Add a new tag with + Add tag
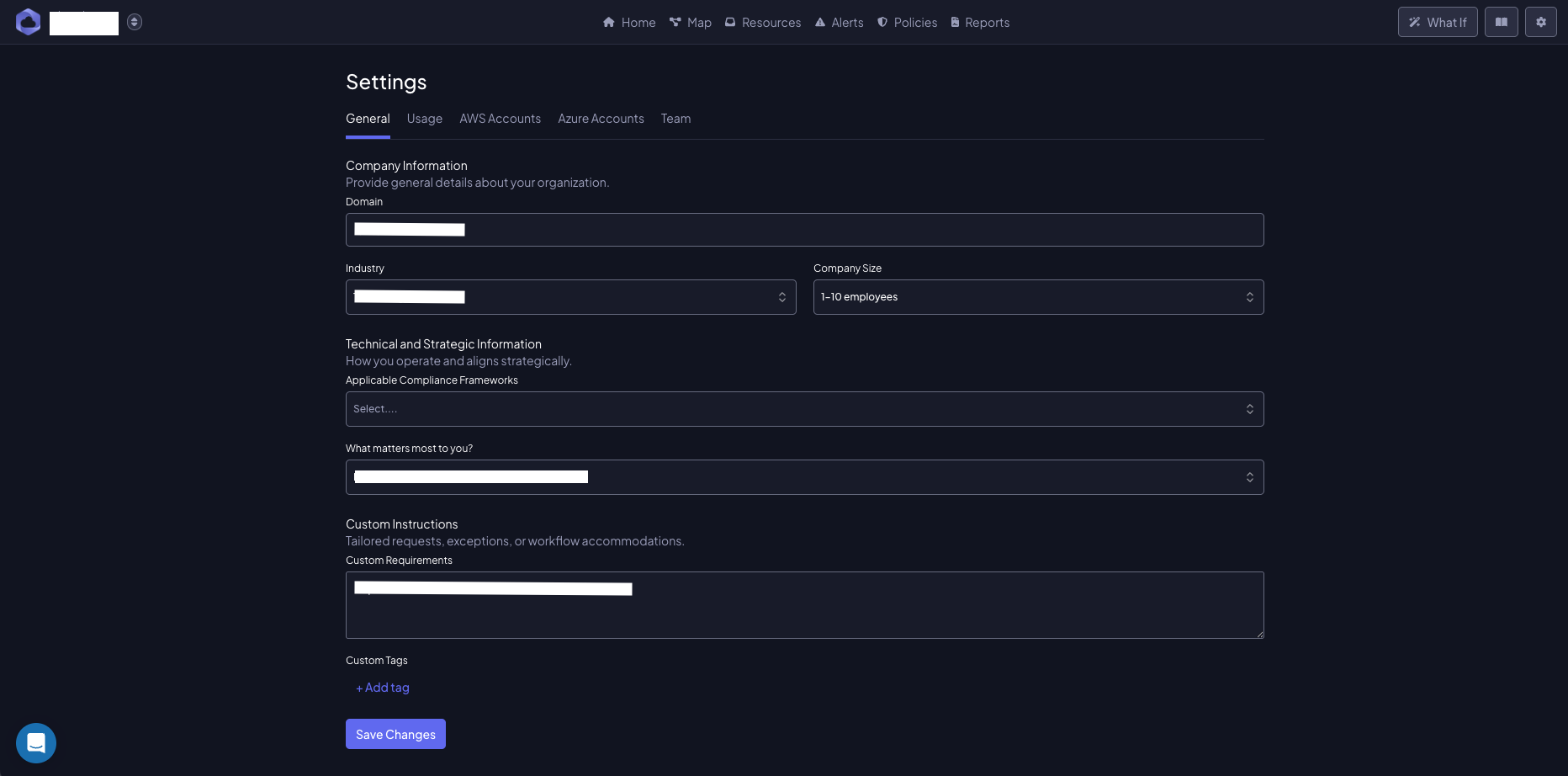 coord(383,687)
